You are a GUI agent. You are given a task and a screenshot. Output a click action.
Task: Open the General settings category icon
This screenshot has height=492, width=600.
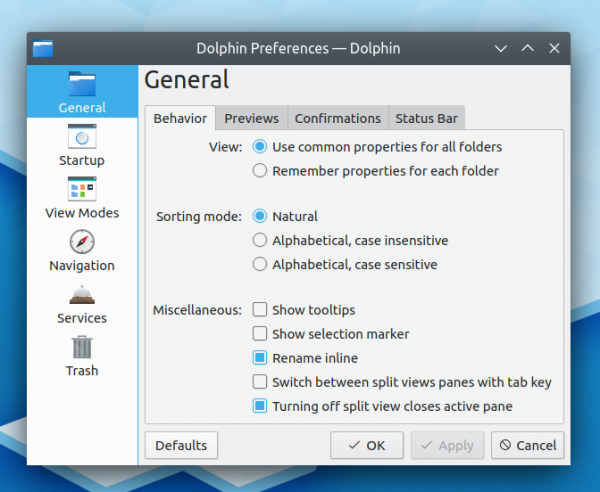pos(82,84)
